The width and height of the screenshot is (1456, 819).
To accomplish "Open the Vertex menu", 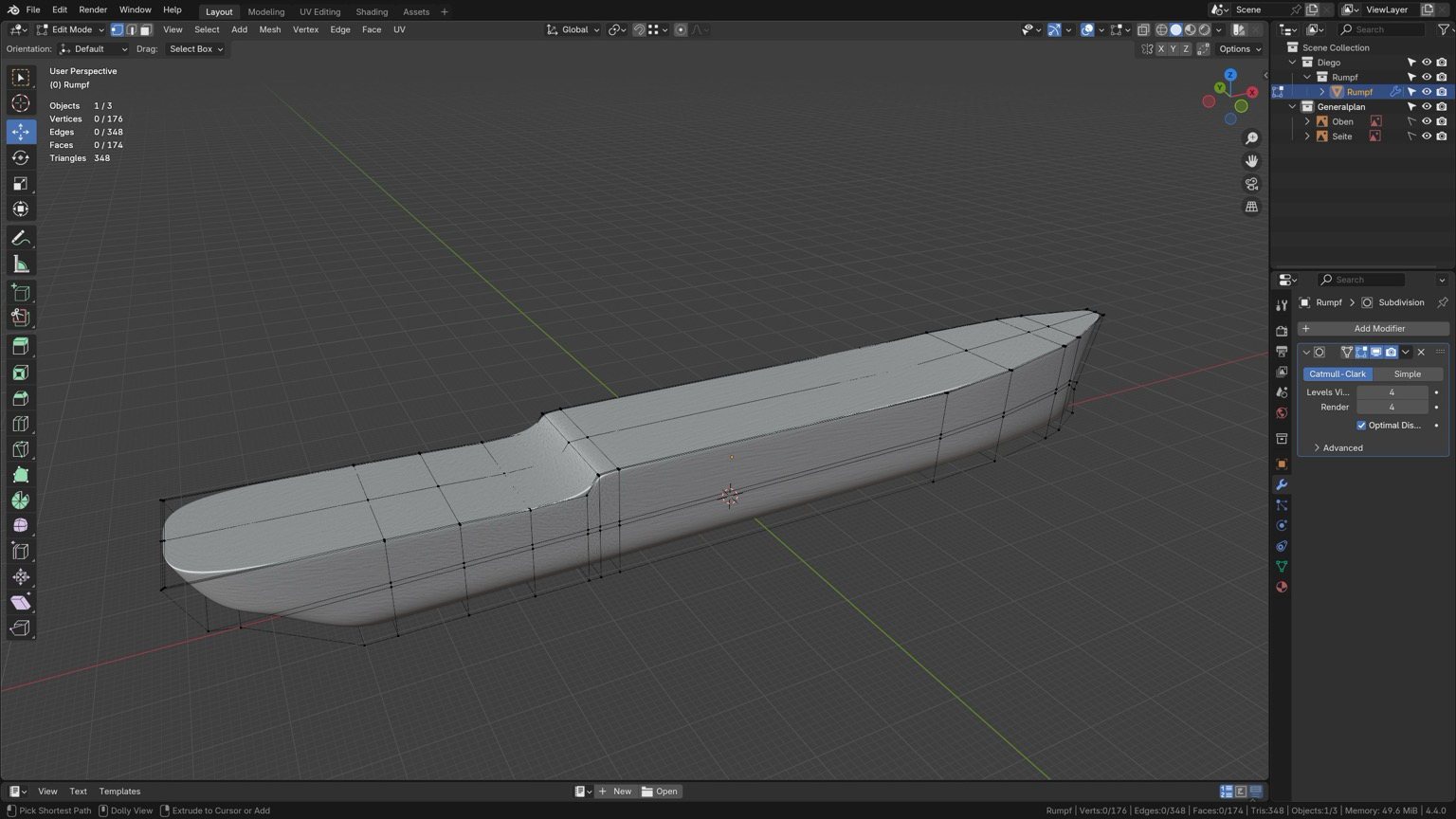I will tap(305, 29).
